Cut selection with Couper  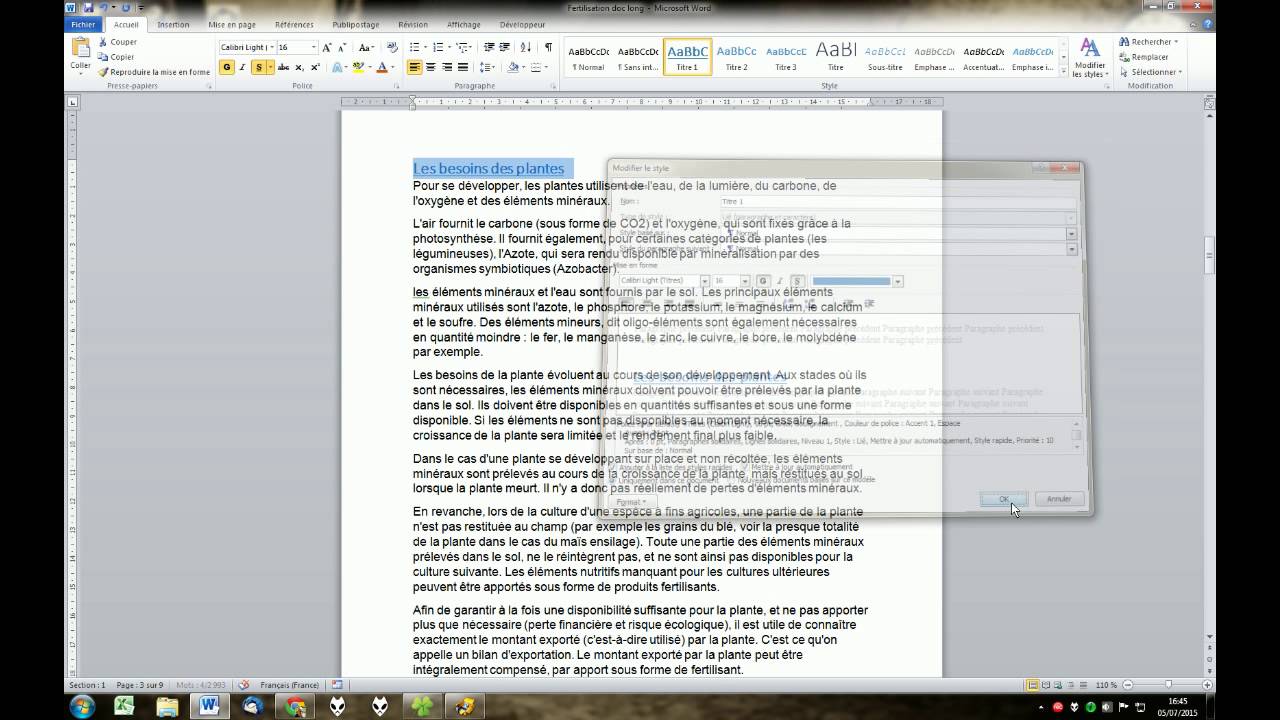pos(117,42)
